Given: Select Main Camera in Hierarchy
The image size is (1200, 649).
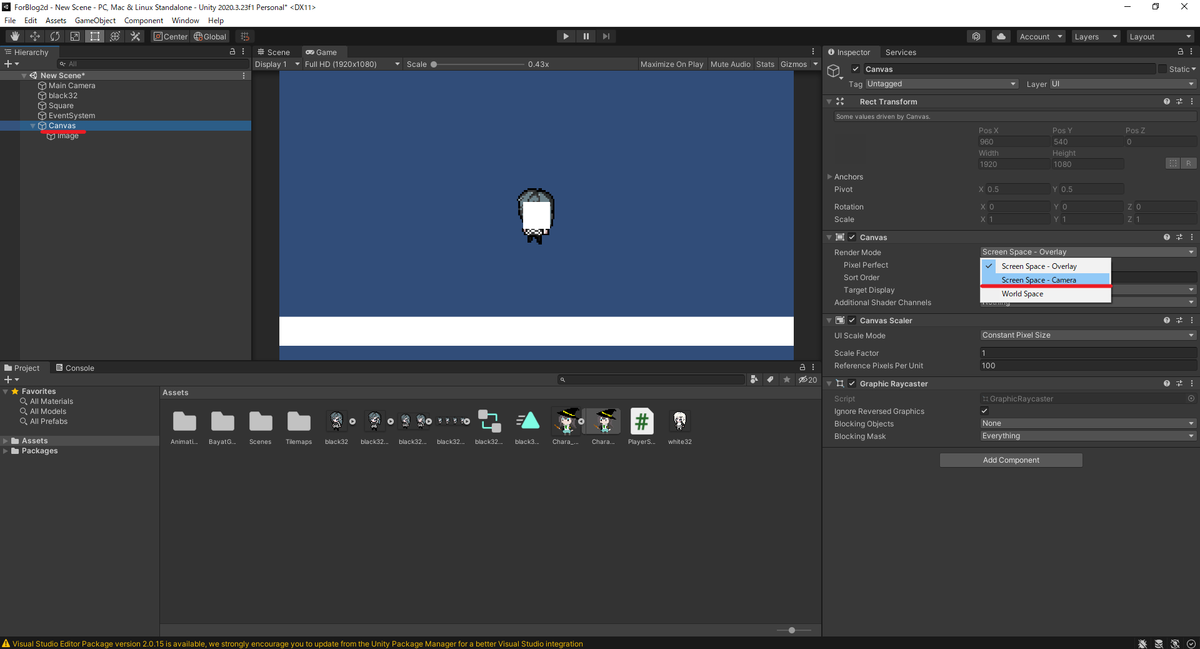Looking at the screenshot, I should point(72,85).
